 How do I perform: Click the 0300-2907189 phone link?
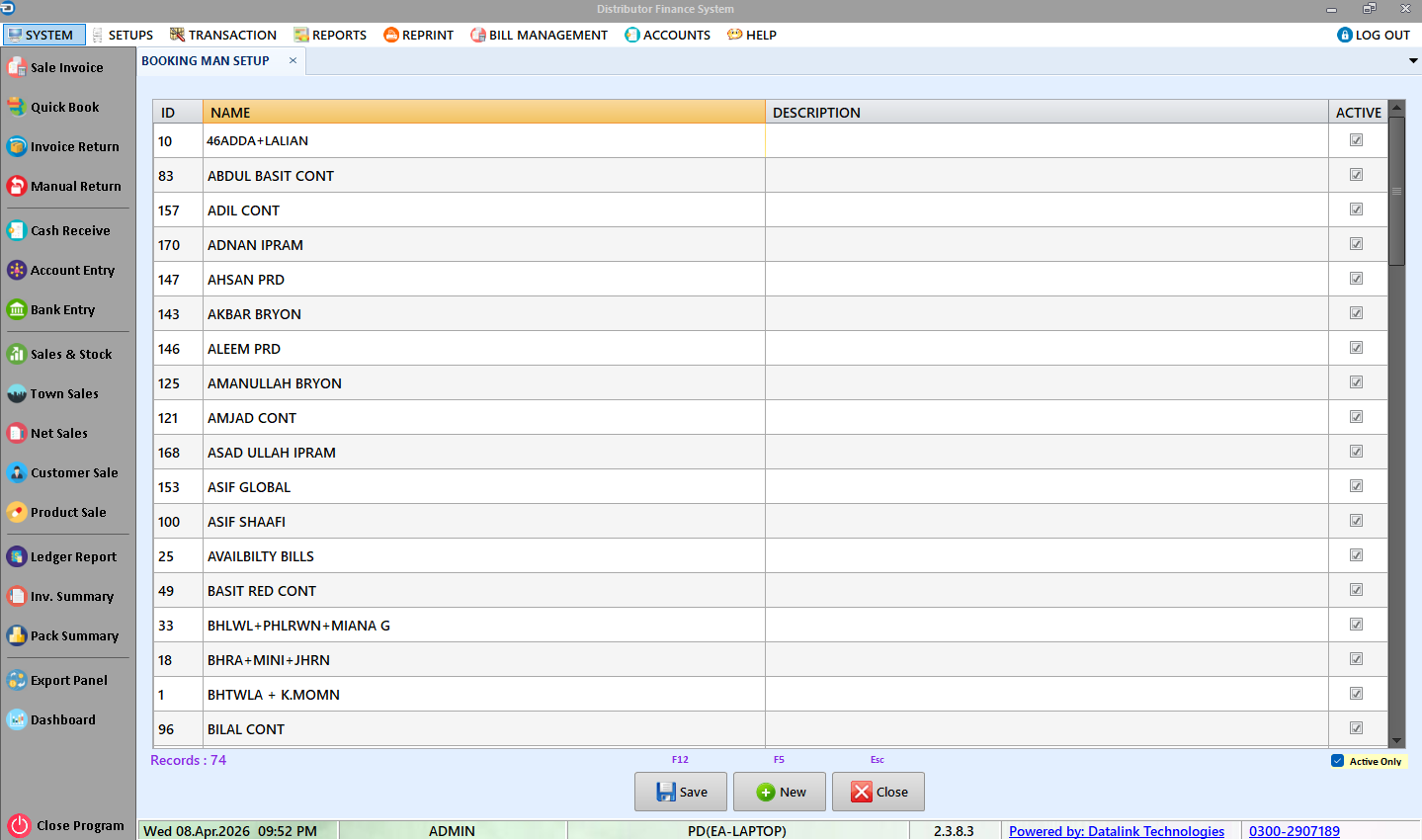pyautogui.click(x=1295, y=831)
